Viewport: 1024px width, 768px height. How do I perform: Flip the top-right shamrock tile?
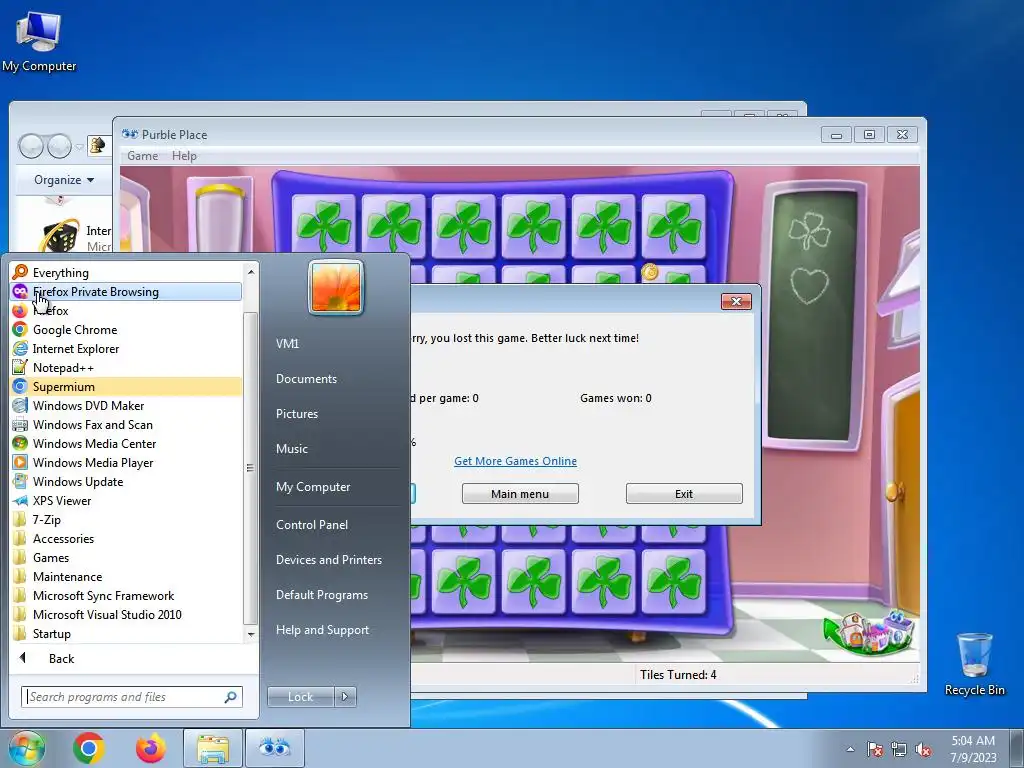(x=673, y=227)
